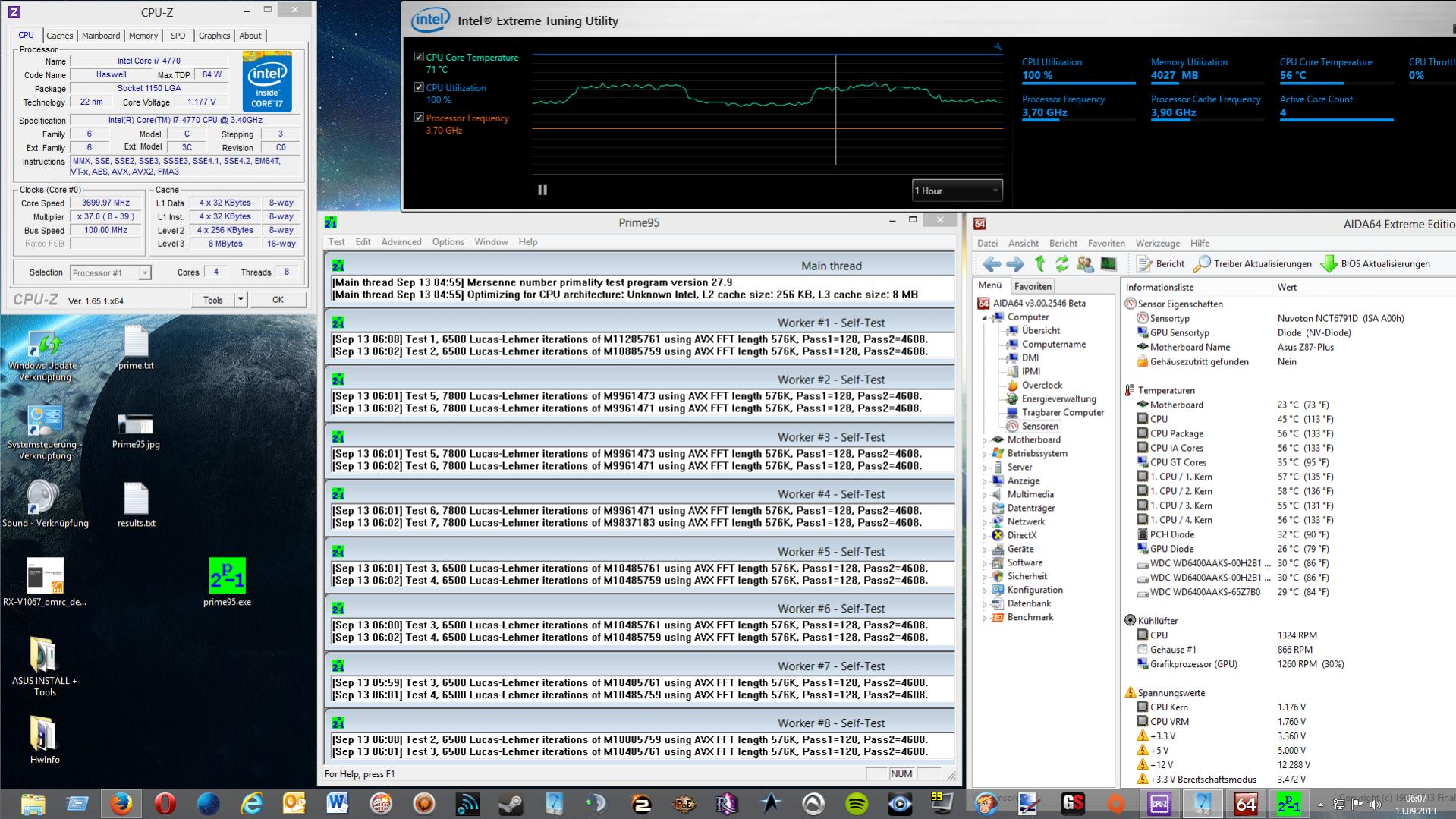Viewport: 1456px width, 819px height.
Task: Open CPU-Z processor Selection dropdown
Action: (111, 272)
